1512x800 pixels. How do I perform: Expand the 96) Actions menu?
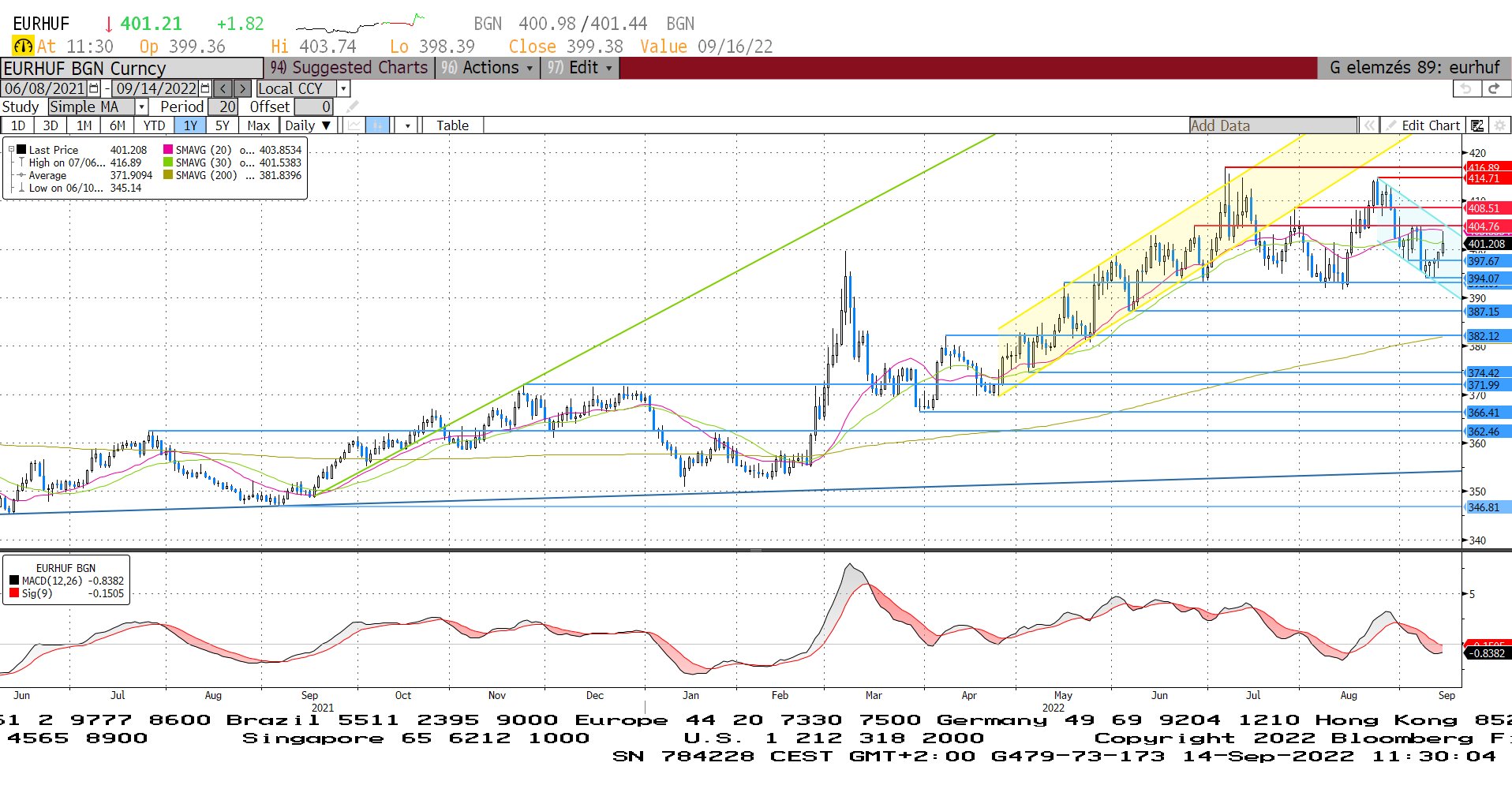(x=487, y=68)
